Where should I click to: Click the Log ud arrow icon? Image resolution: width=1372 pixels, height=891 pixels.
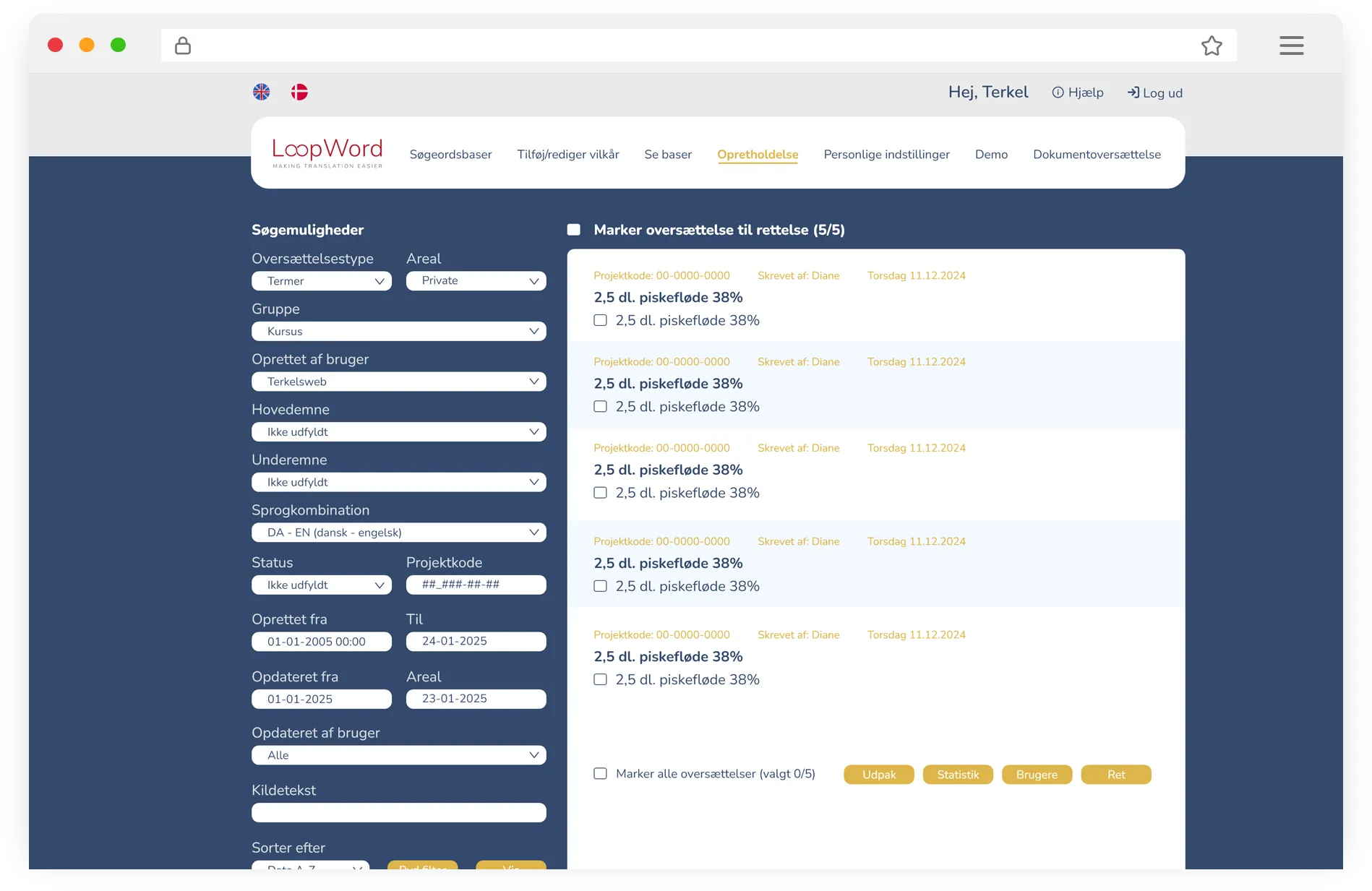1133,92
